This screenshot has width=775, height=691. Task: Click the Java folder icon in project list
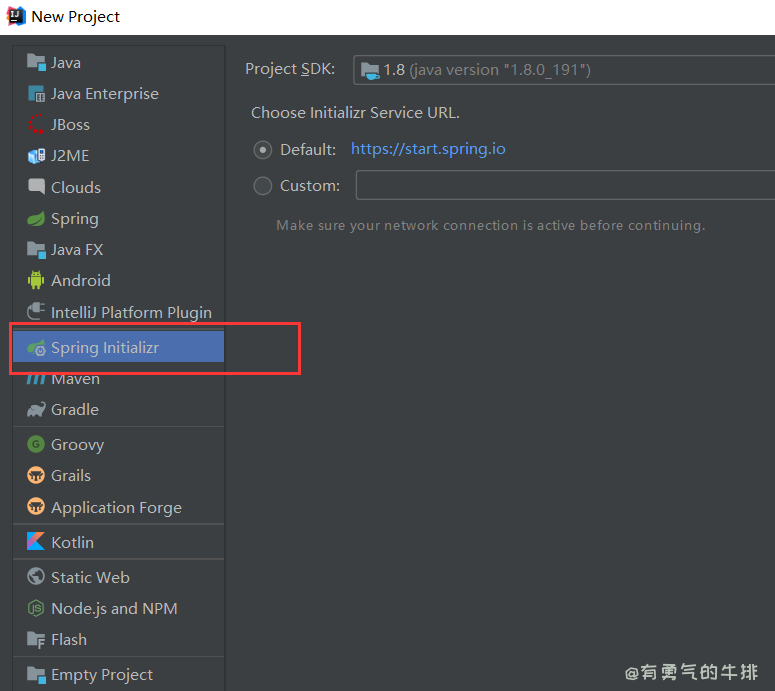36,62
